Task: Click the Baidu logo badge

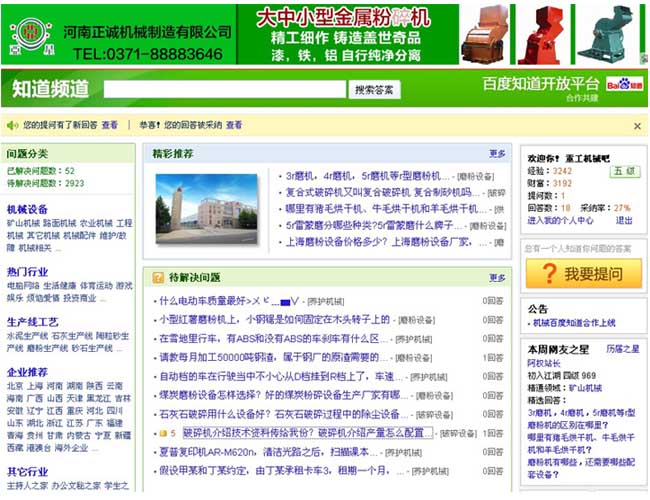Action: coord(625,85)
